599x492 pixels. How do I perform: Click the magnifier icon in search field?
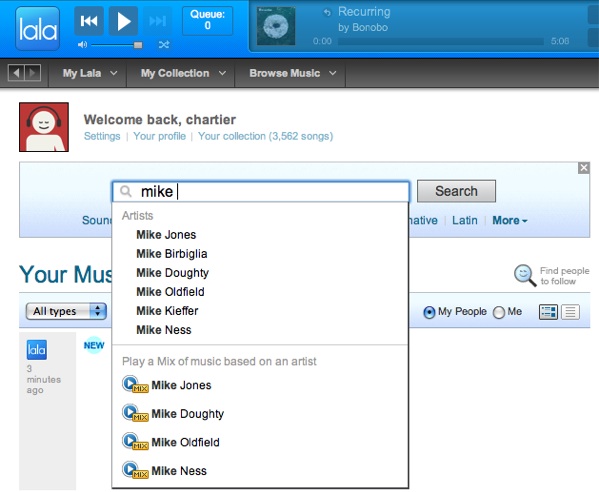126,191
